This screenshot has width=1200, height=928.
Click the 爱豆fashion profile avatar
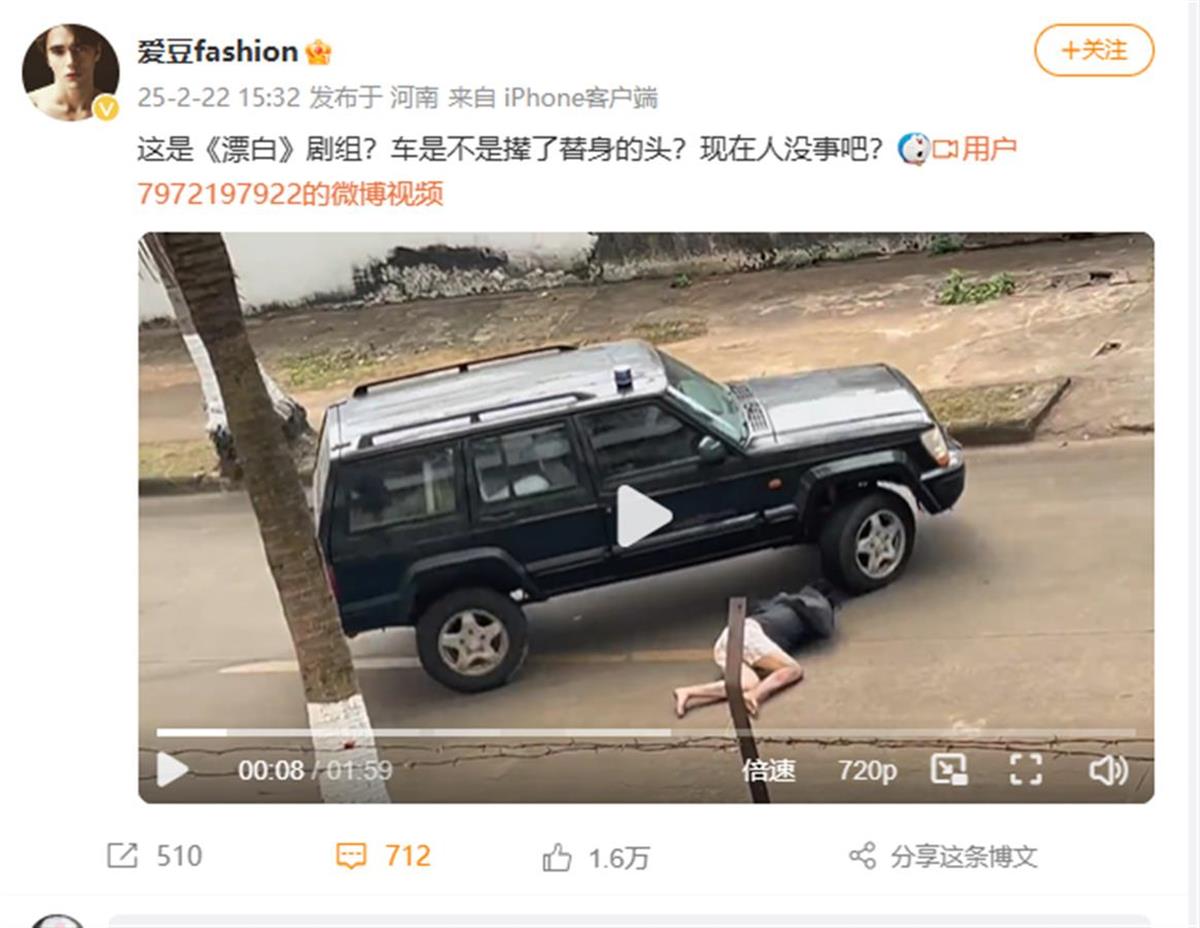[x=70, y=72]
